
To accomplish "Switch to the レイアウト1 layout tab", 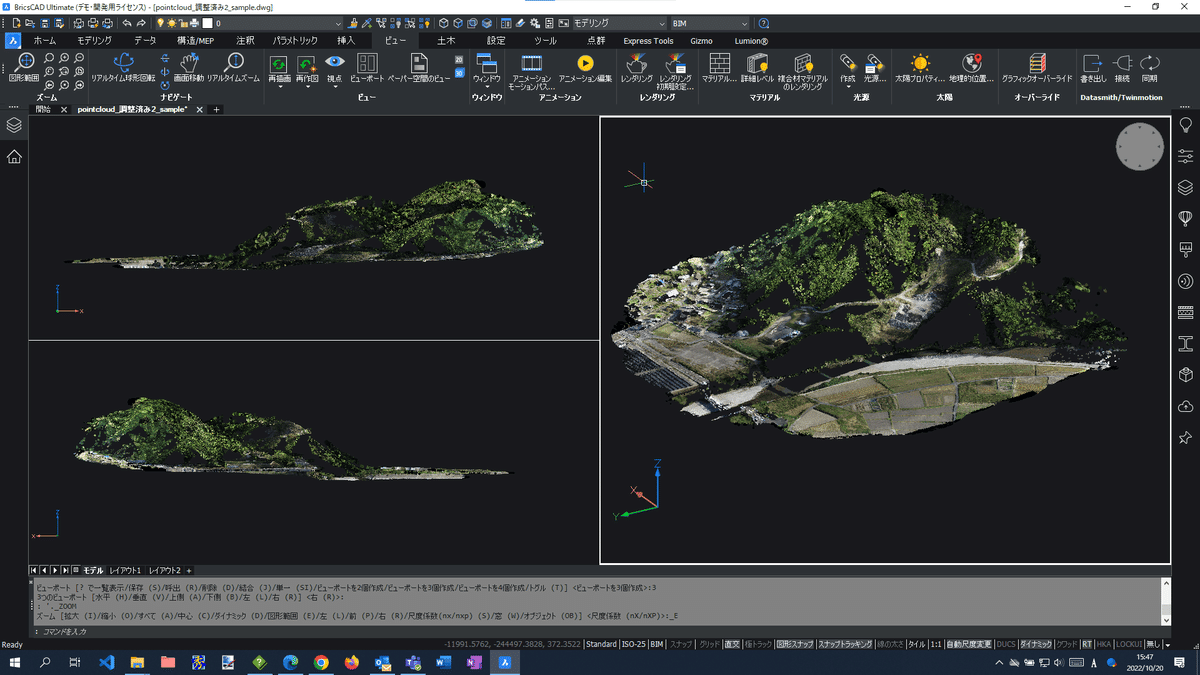I will (x=125, y=569).
